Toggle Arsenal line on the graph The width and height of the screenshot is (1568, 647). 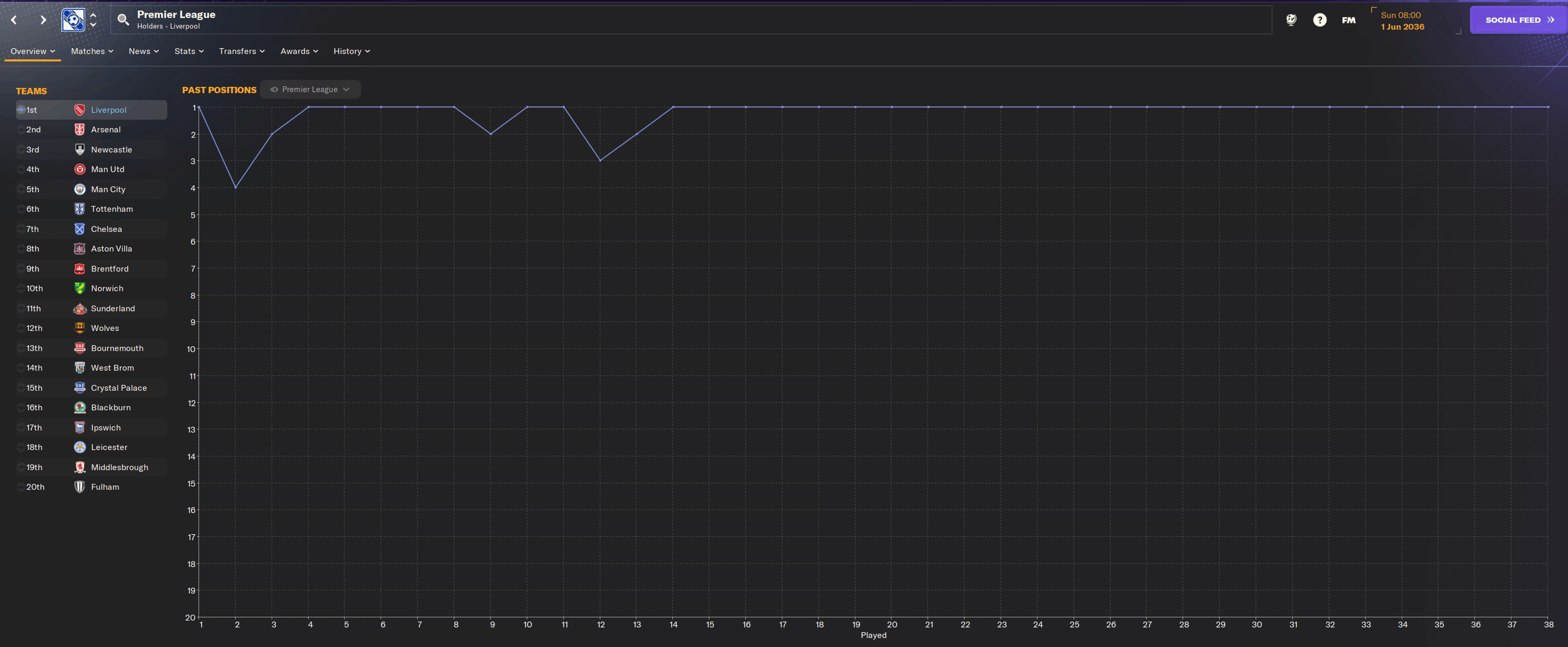click(21, 130)
